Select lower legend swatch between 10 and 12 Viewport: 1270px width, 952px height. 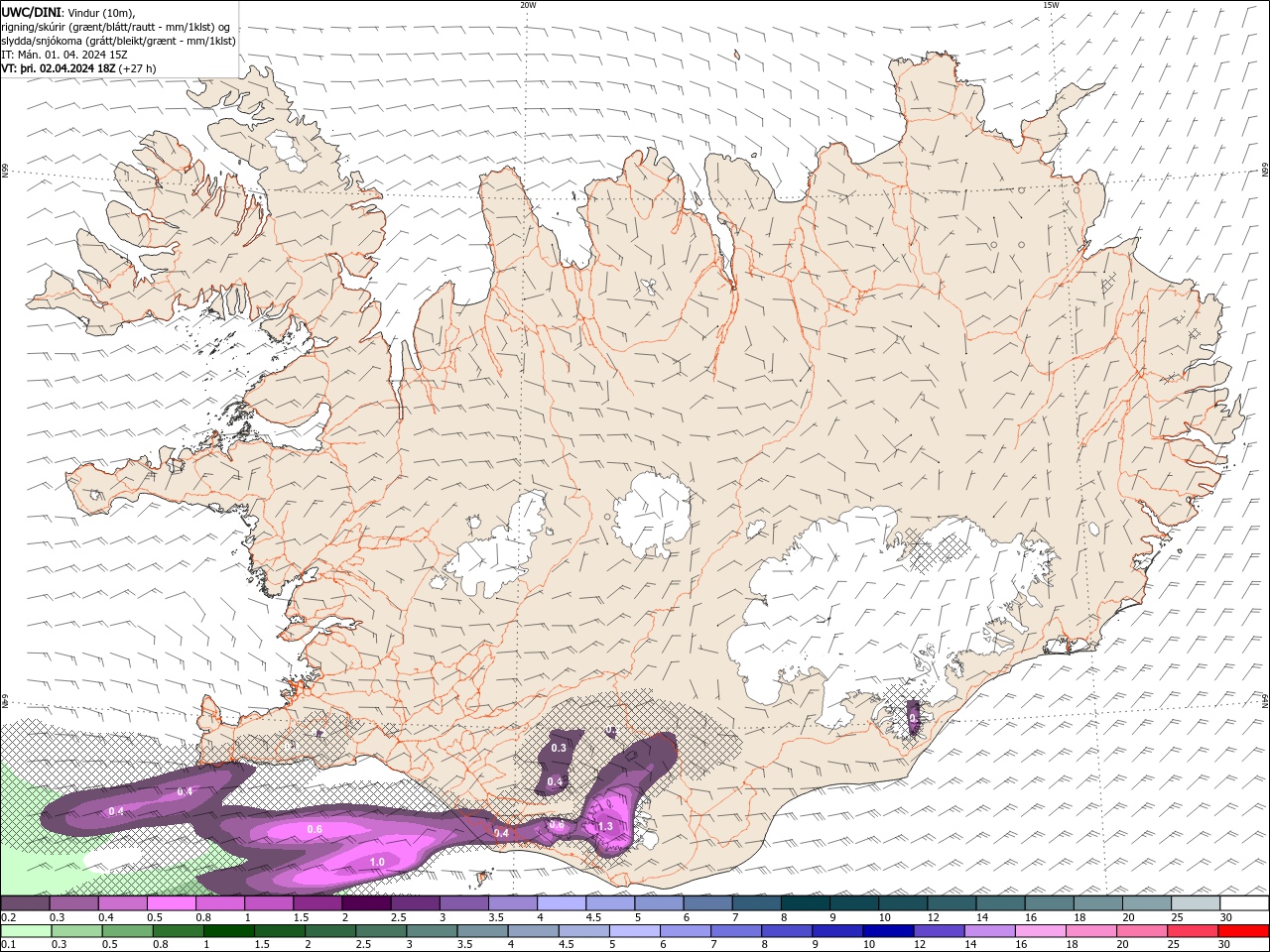889,931
